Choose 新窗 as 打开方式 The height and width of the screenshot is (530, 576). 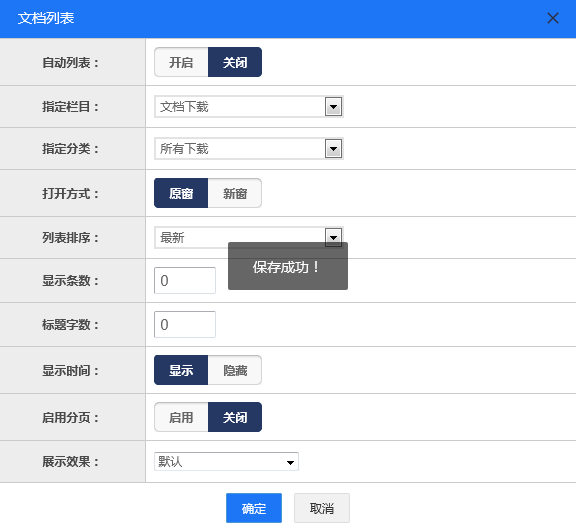(x=235, y=193)
